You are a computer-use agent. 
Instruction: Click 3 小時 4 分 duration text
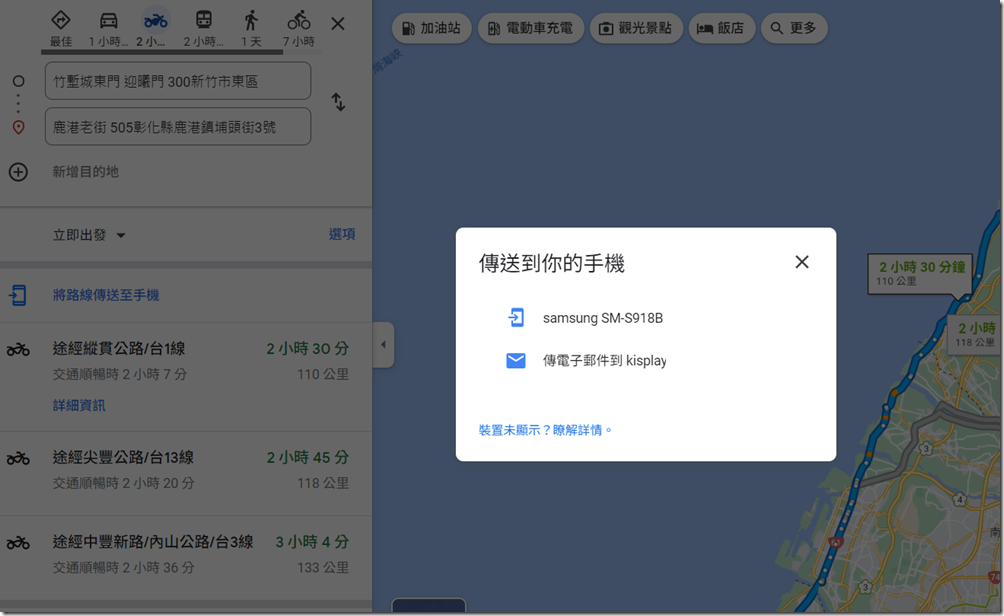312,542
